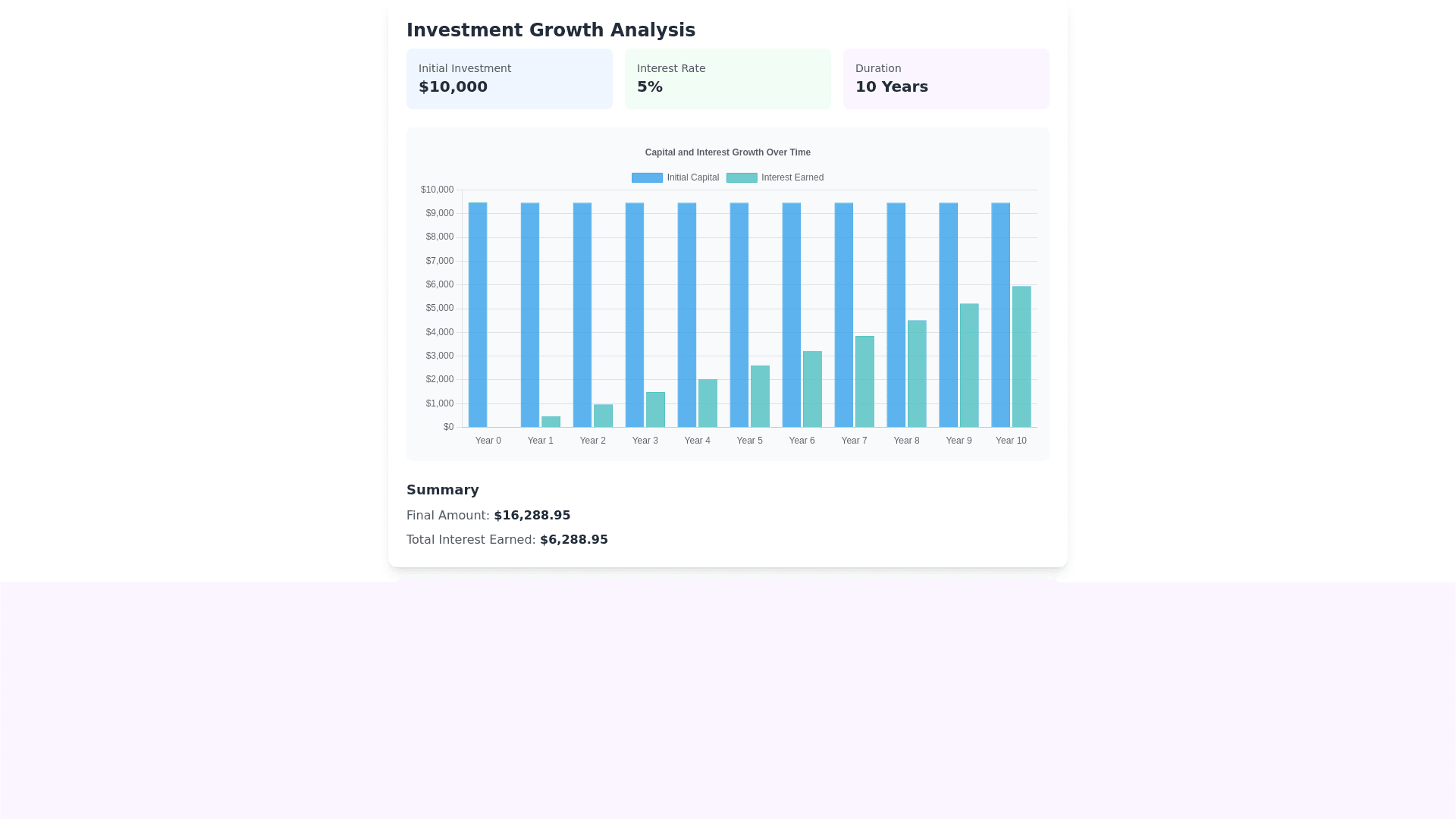This screenshot has width=1456, height=819.
Task: Click the Initial Investment $10,000 card
Action: 509,79
